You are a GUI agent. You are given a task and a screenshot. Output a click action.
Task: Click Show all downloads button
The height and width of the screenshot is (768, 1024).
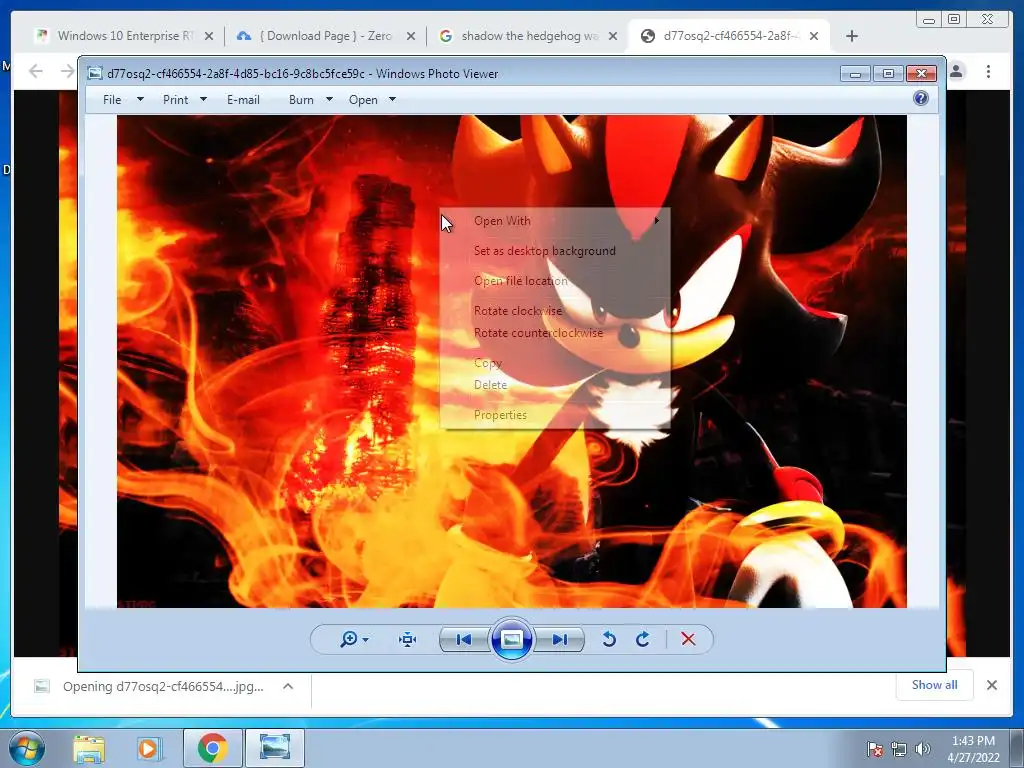[935, 685]
